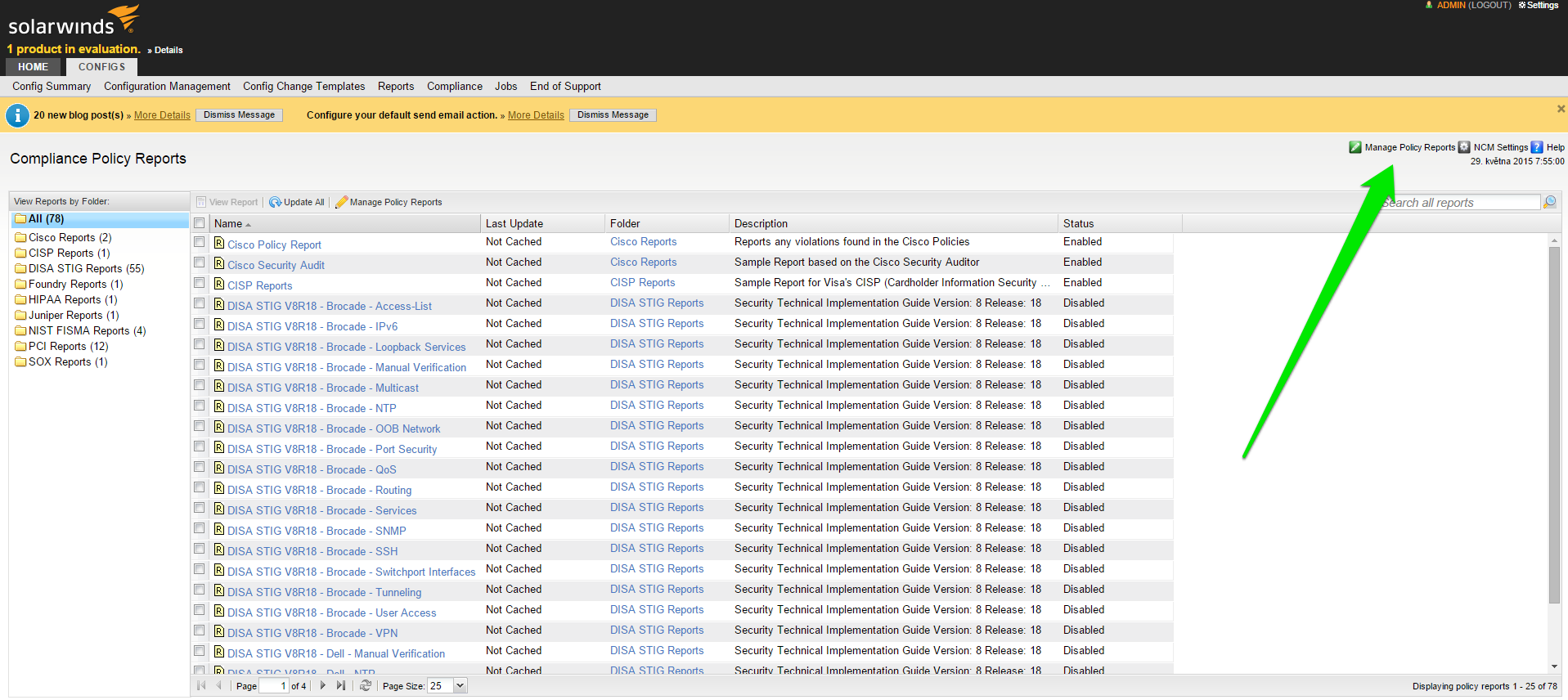Click the report icon beside Cisco Policy Report

click(219, 243)
